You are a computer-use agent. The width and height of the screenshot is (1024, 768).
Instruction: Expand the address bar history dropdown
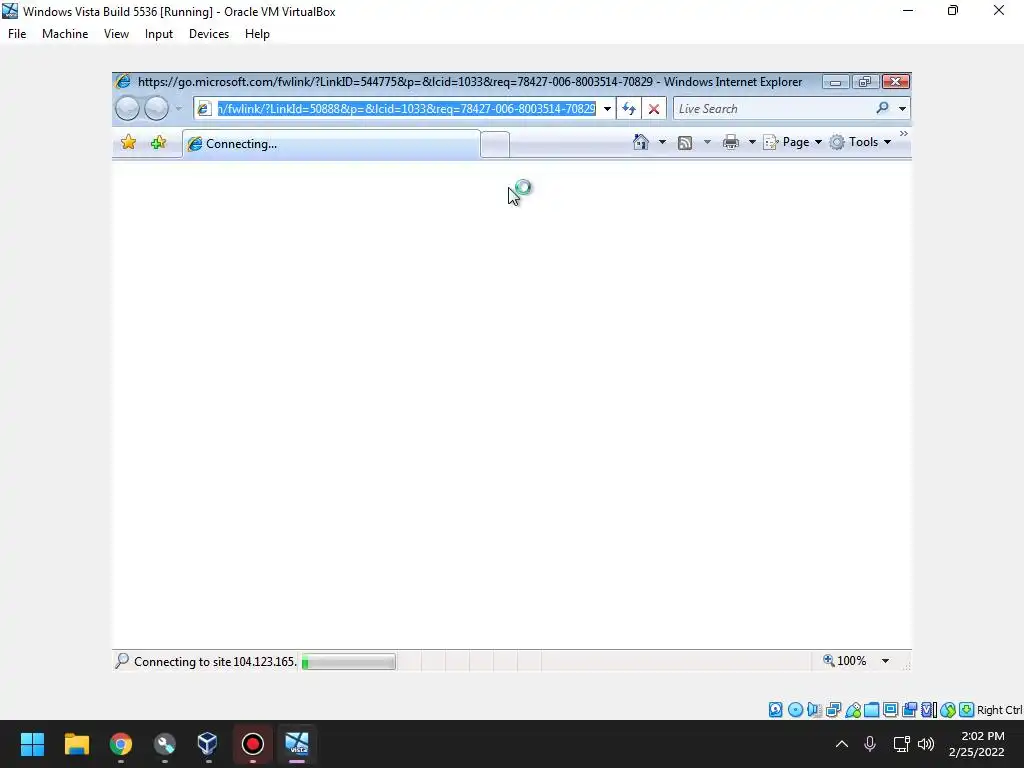point(607,108)
